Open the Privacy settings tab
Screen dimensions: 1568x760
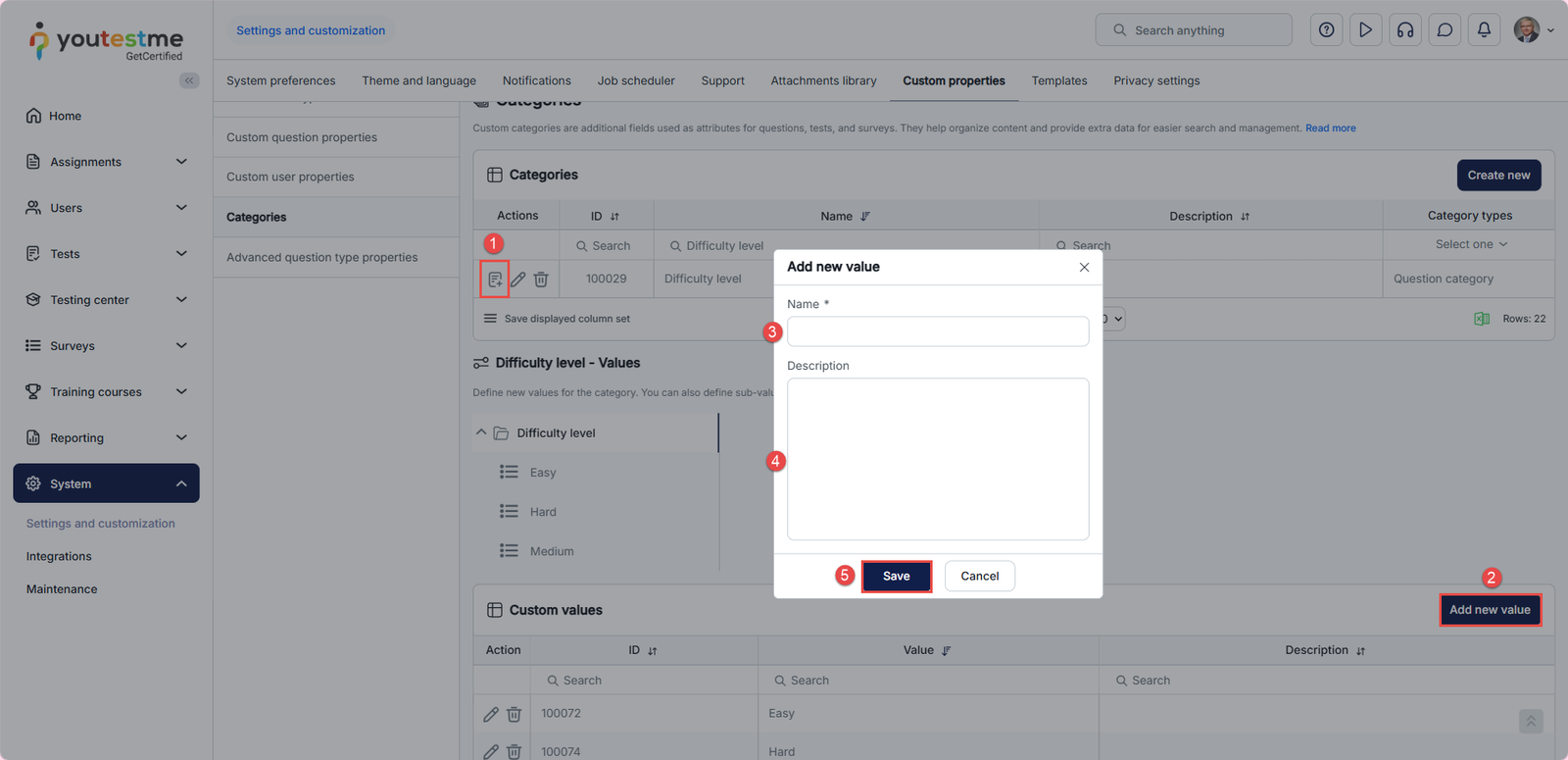[x=1156, y=81]
